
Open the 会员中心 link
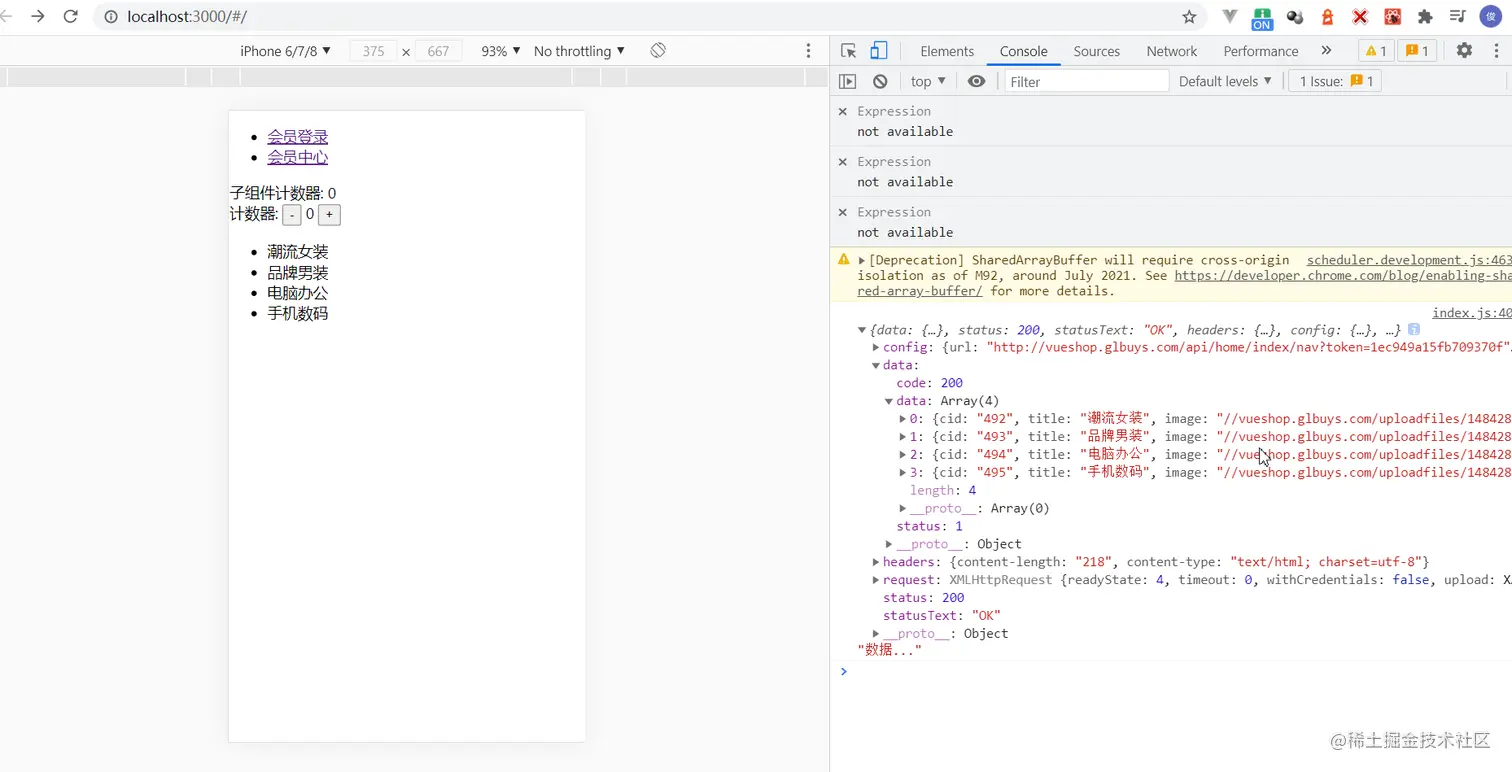click(297, 157)
